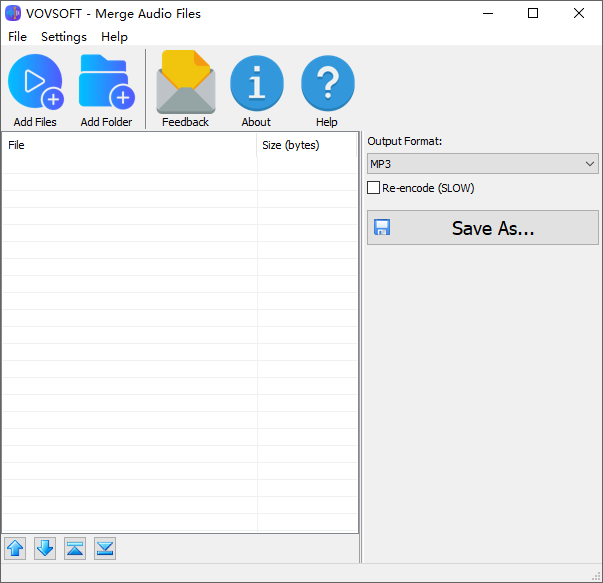Minimize the Merge Audio Files window
Viewport: 603px width, 583px height.
point(488,13)
